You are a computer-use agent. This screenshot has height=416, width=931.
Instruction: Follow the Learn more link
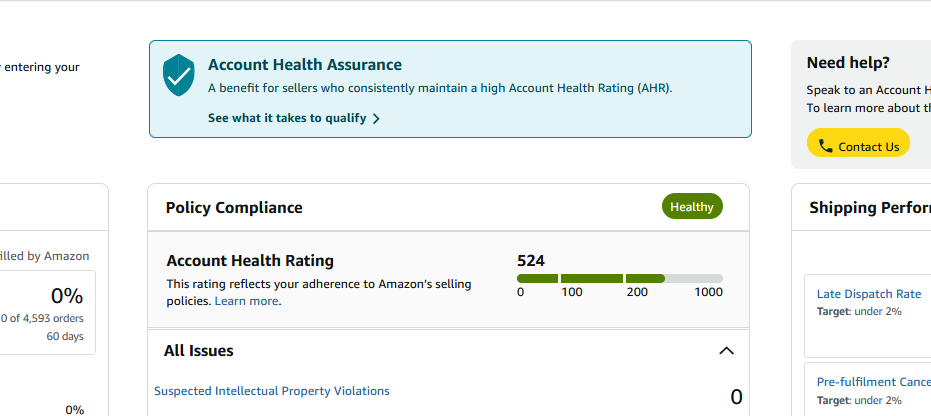click(246, 301)
